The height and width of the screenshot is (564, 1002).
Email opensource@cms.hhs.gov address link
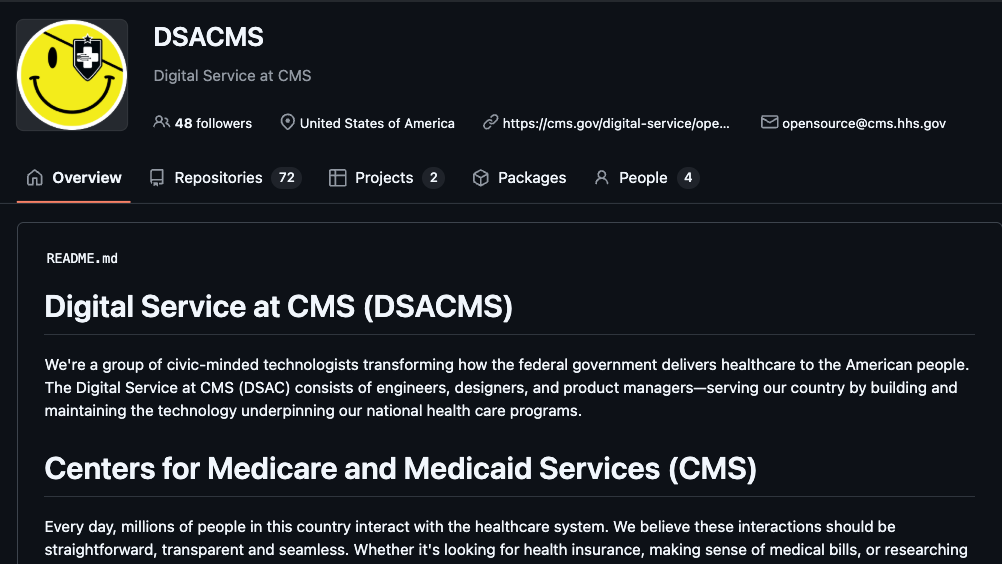click(864, 123)
